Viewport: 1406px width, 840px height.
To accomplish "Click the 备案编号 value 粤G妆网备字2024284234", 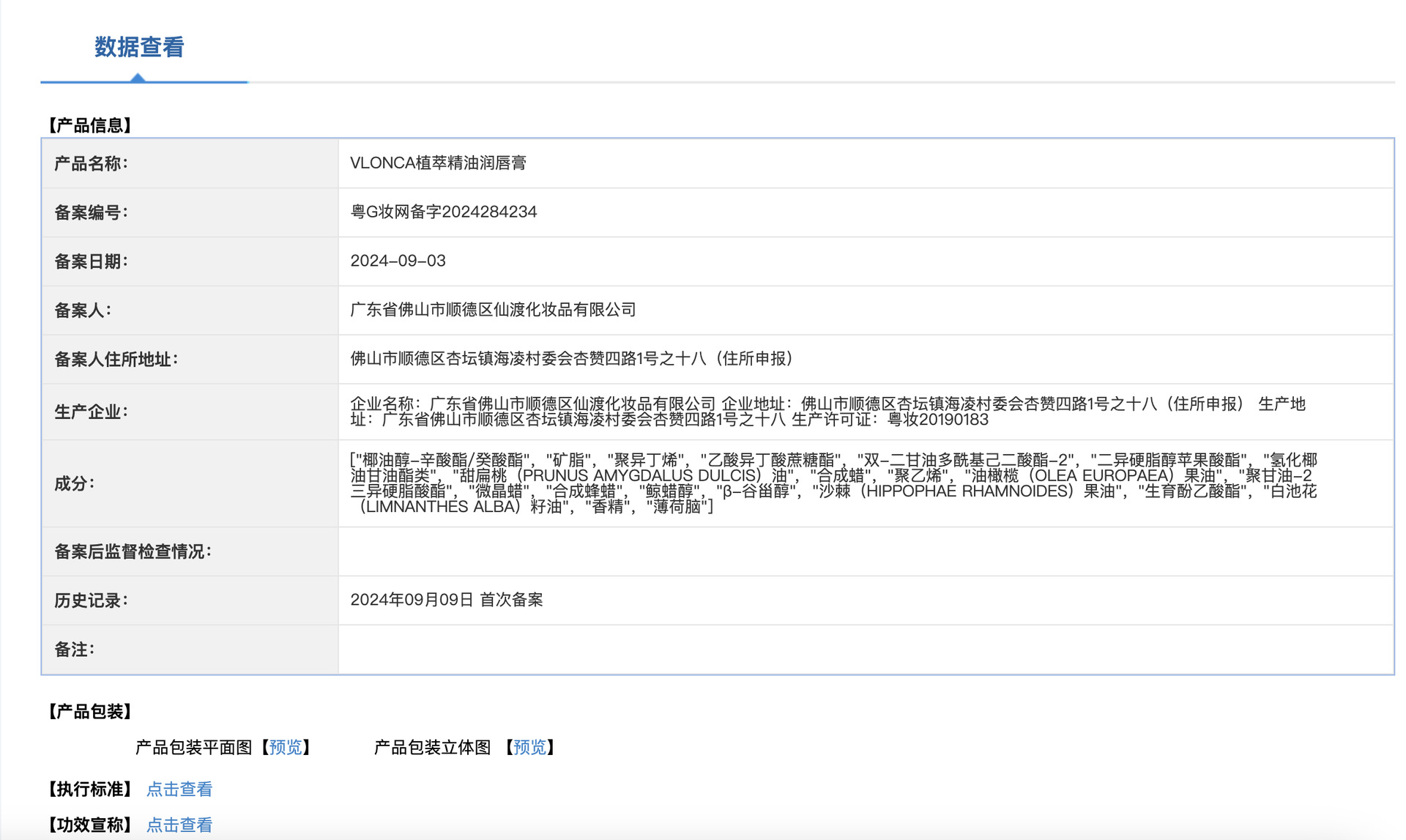I will [x=443, y=212].
